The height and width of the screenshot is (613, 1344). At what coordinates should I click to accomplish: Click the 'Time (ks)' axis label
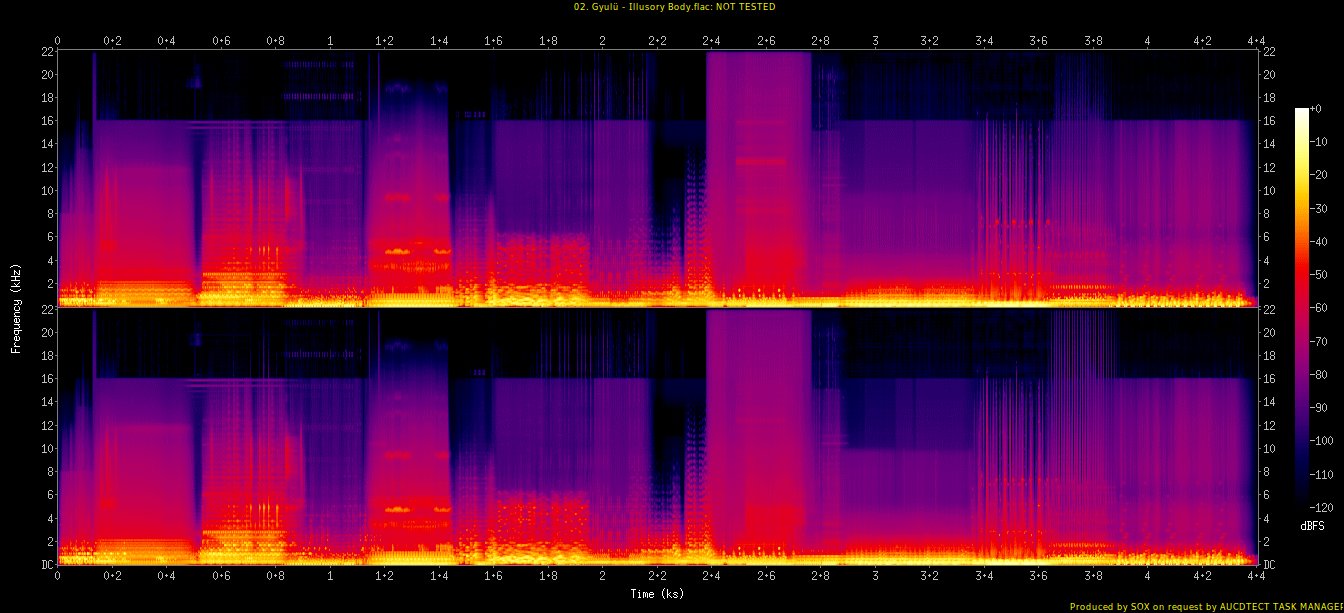click(657, 594)
